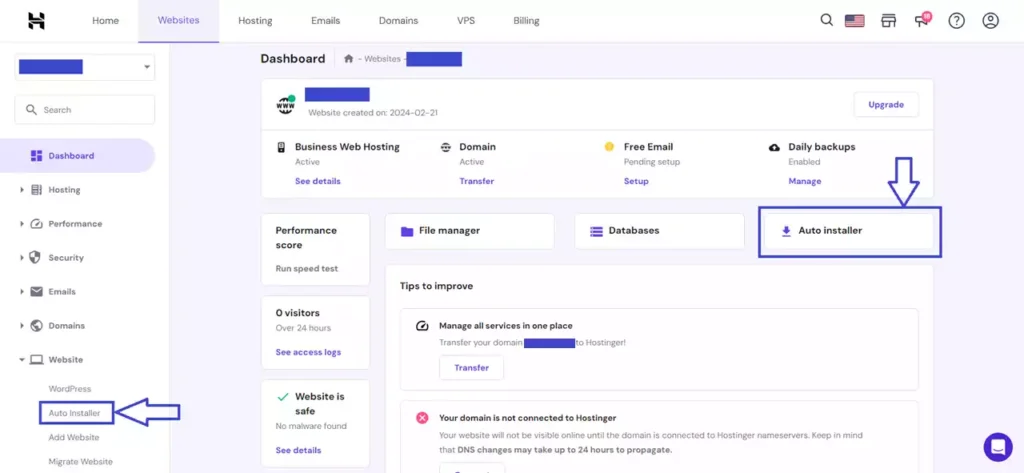
Task: Click the Hostinger logo icon
Action: click(36, 21)
